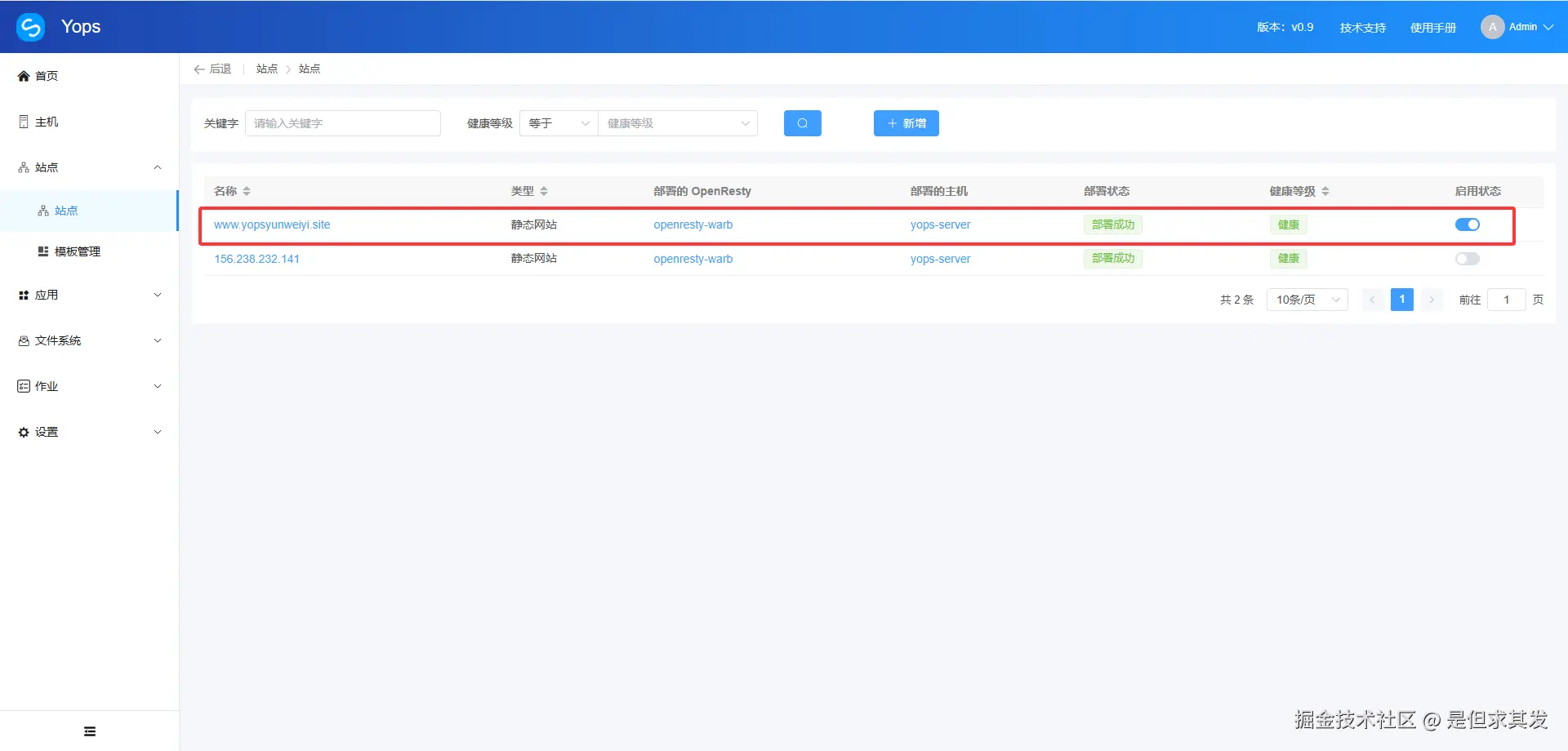Screen dimensions: 1568x751
Task: Click the 请输入关键字 keyword input field
Action: 342,122
